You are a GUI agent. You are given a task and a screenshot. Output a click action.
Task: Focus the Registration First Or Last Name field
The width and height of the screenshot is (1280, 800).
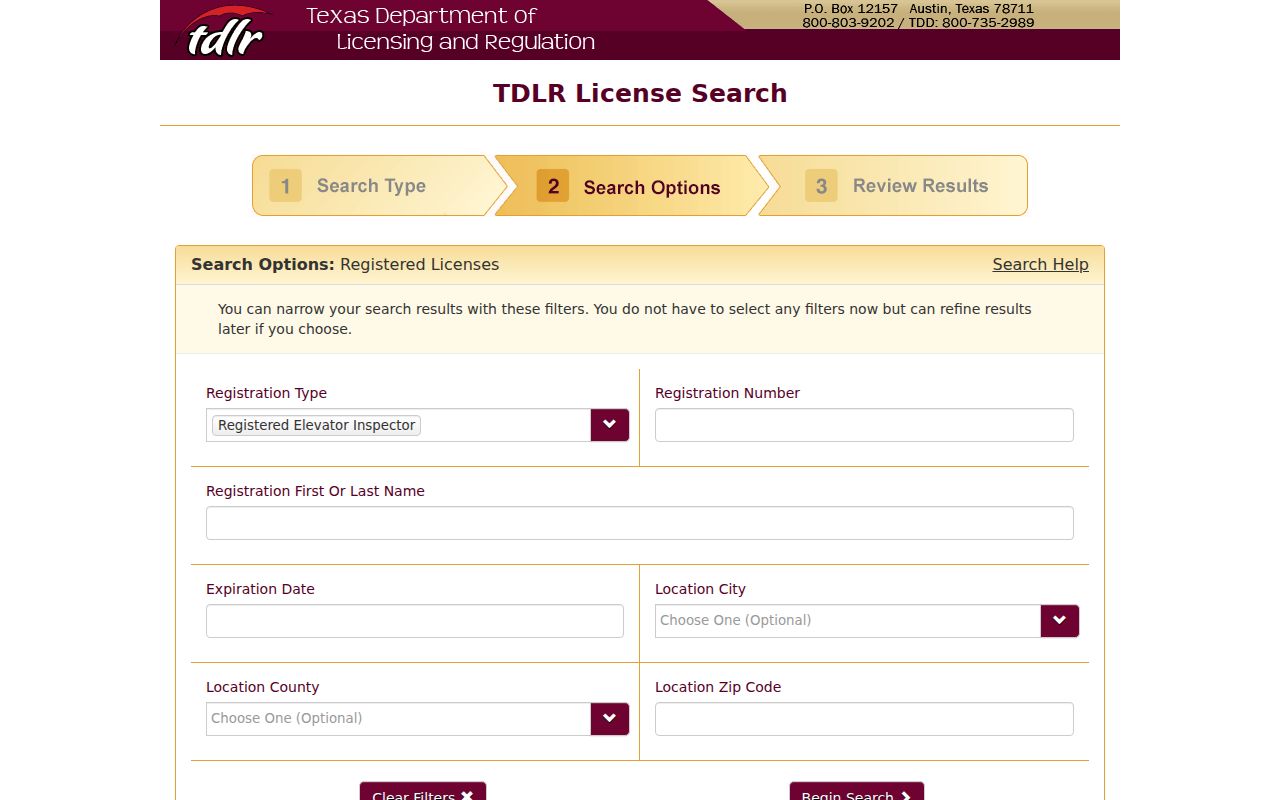pos(640,523)
